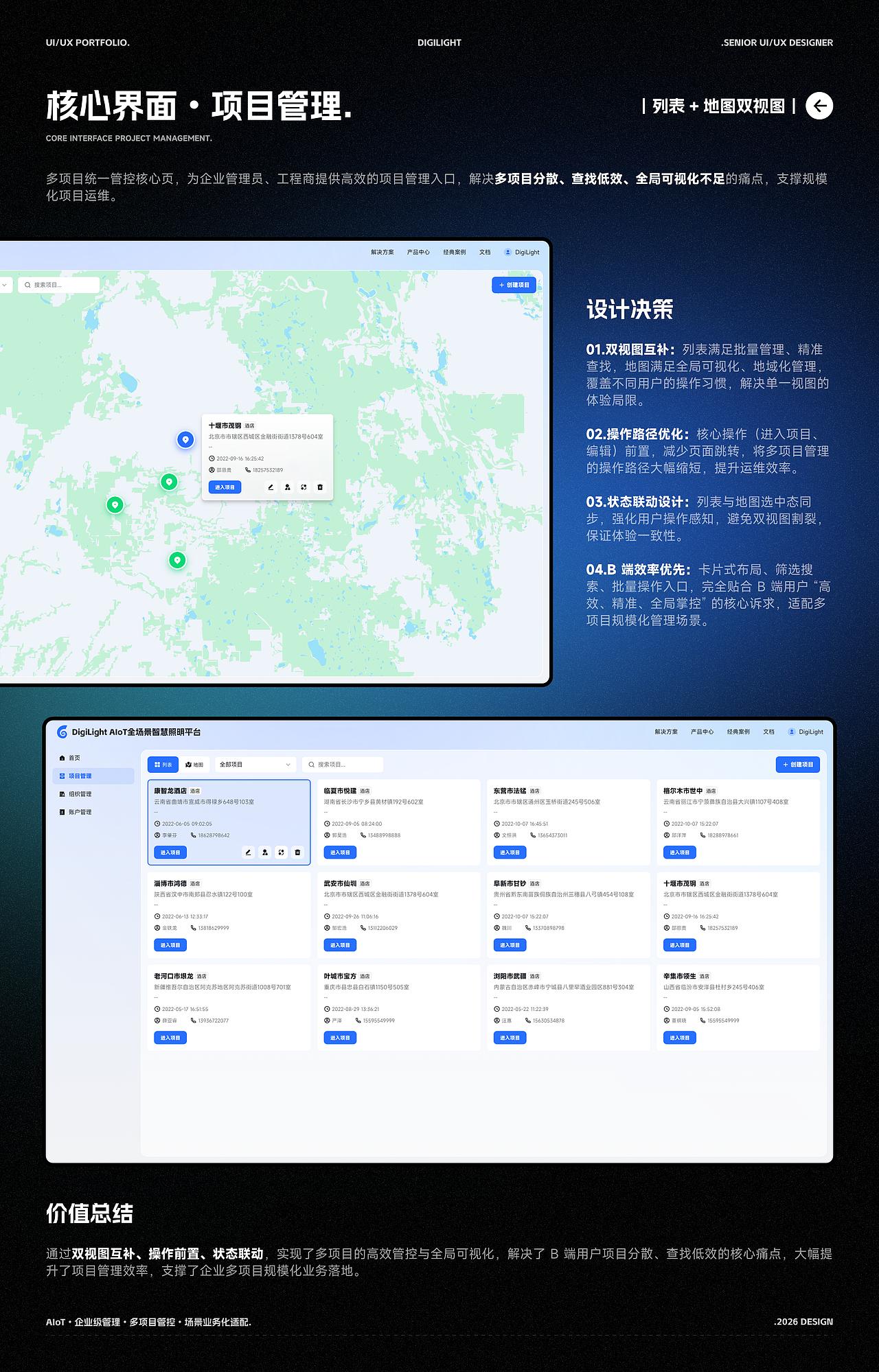Open 产品中心 in the list view top nav

(x=702, y=732)
